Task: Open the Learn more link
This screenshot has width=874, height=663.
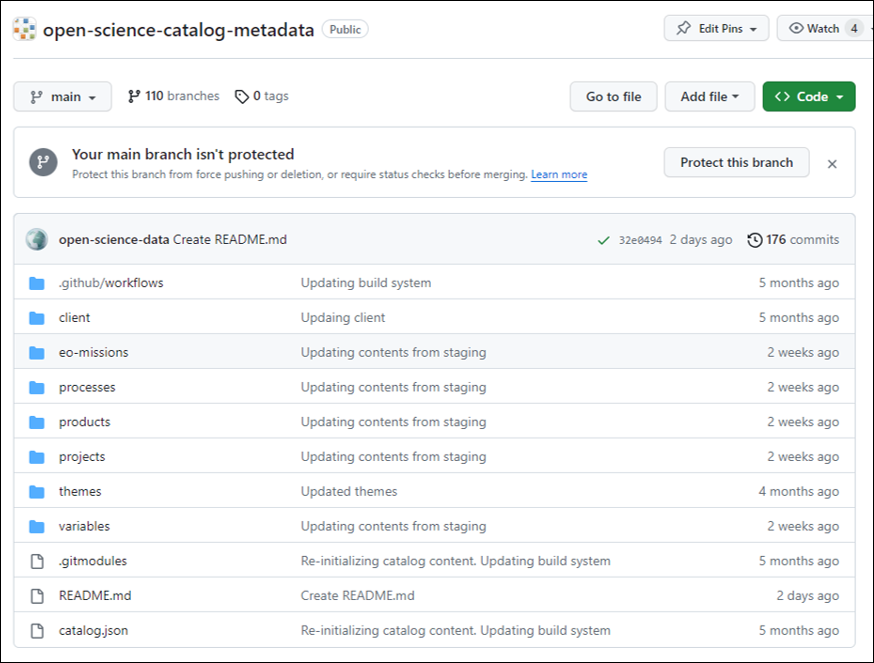Action: click(x=559, y=175)
